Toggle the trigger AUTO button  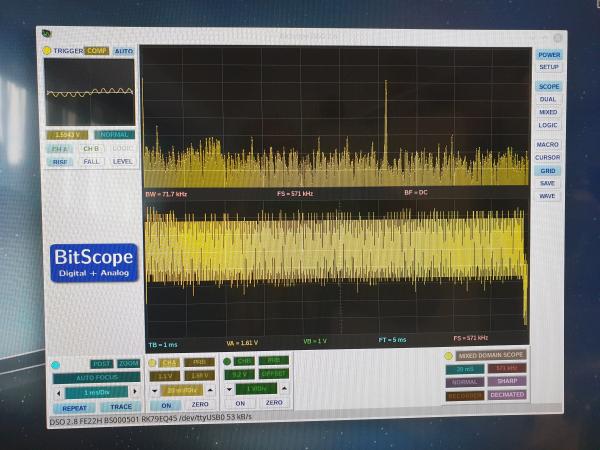pos(124,51)
